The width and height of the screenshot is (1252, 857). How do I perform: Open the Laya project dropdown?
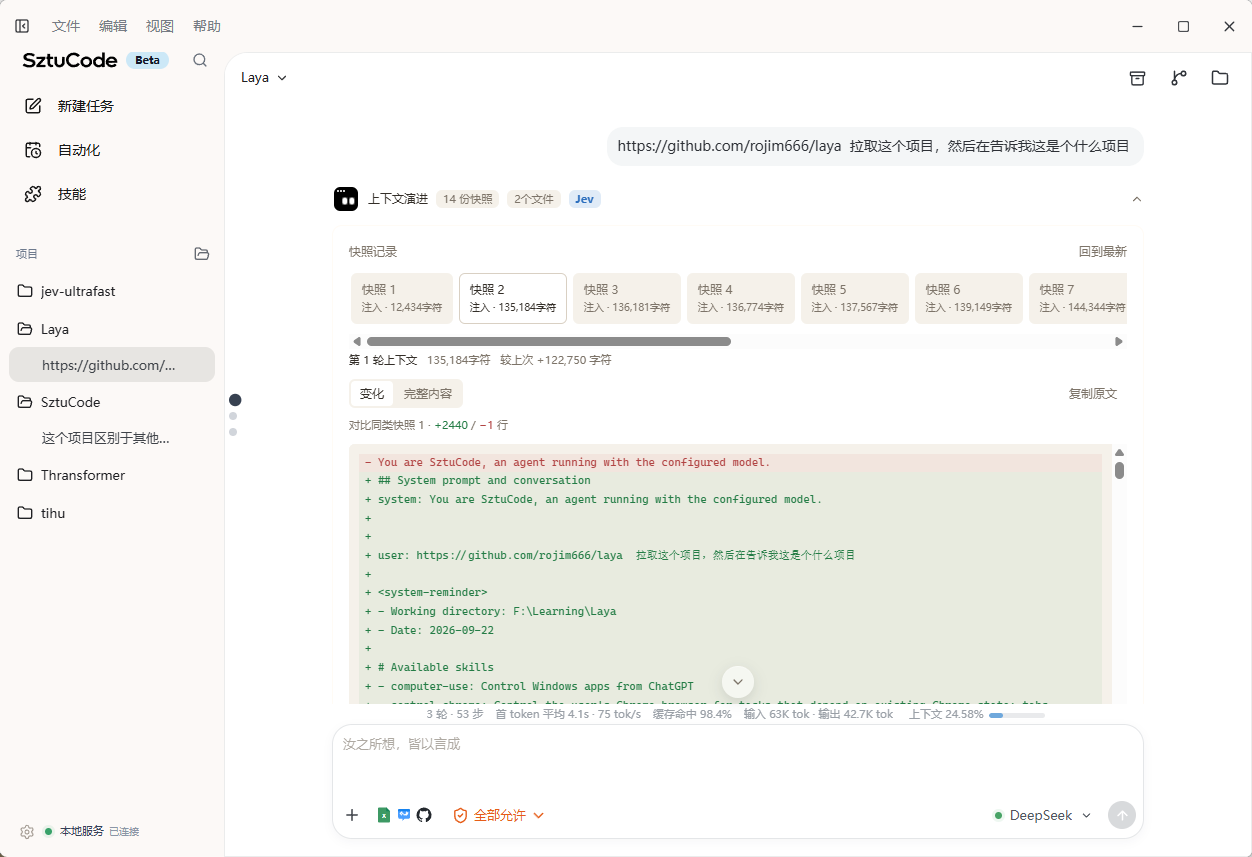point(264,78)
